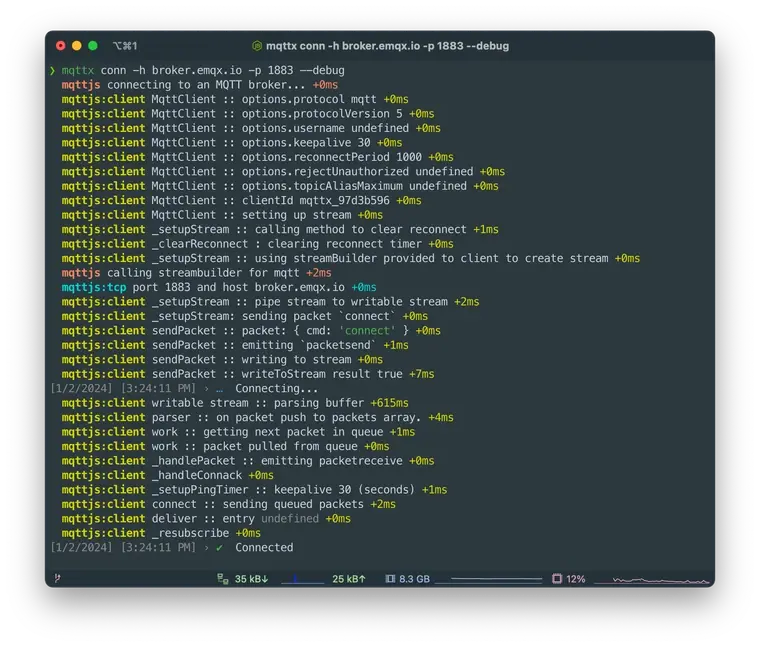Click the 8.3 GB memory readout
This screenshot has width=760, height=647.
pyautogui.click(x=414, y=579)
